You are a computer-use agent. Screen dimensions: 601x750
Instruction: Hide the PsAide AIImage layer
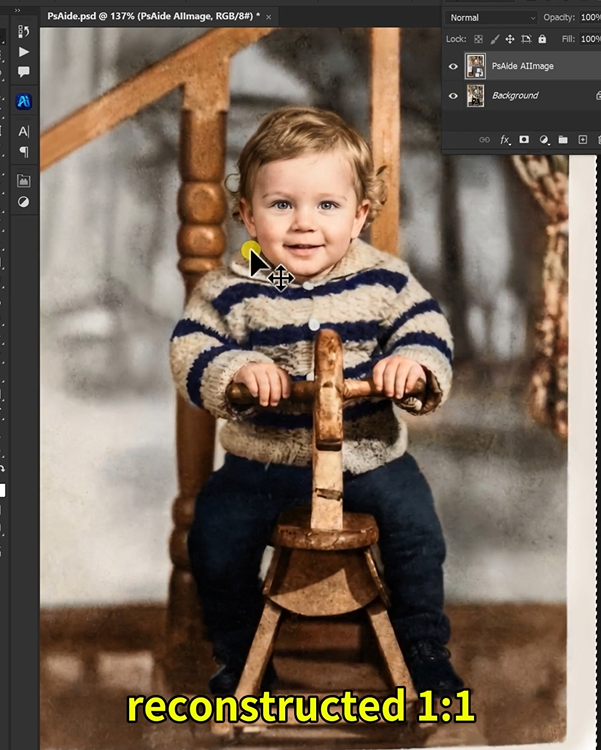coord(453,66)
